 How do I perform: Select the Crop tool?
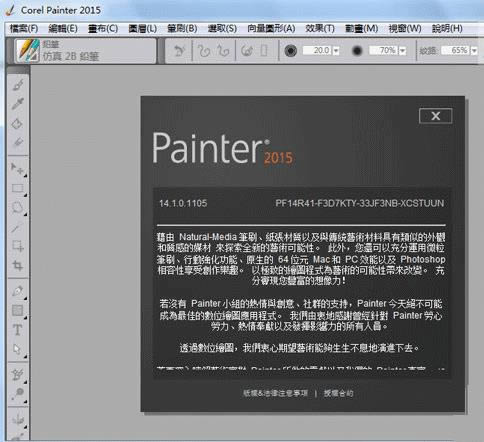[x=17, y=266]
